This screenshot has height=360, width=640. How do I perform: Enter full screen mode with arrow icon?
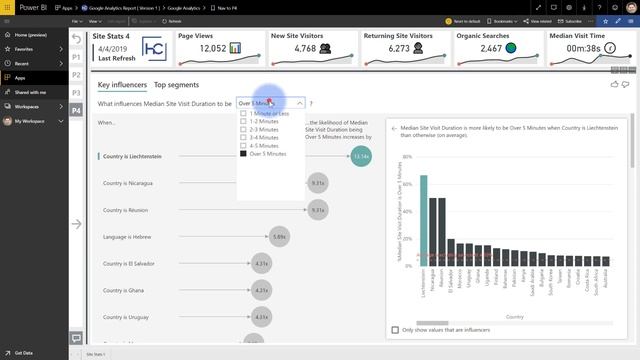538,7
